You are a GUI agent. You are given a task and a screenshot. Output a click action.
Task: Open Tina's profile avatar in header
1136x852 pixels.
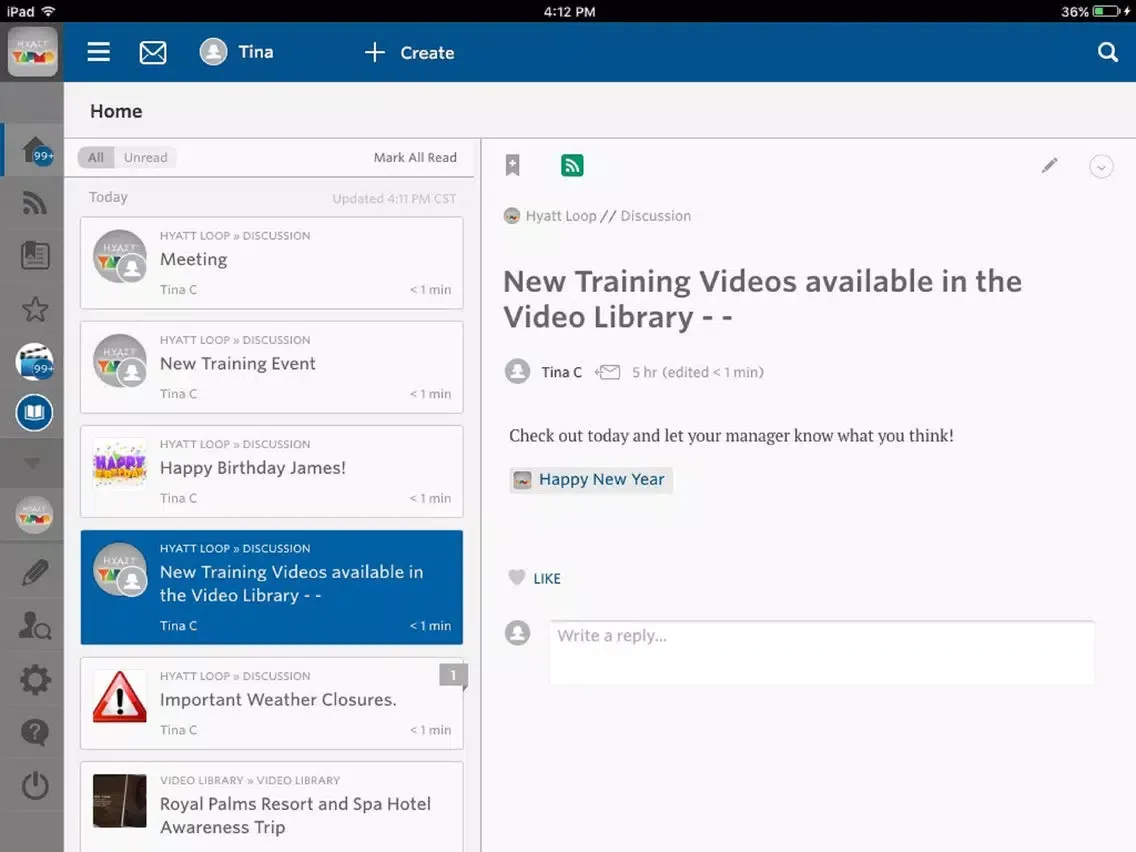(x=213, y=52)
